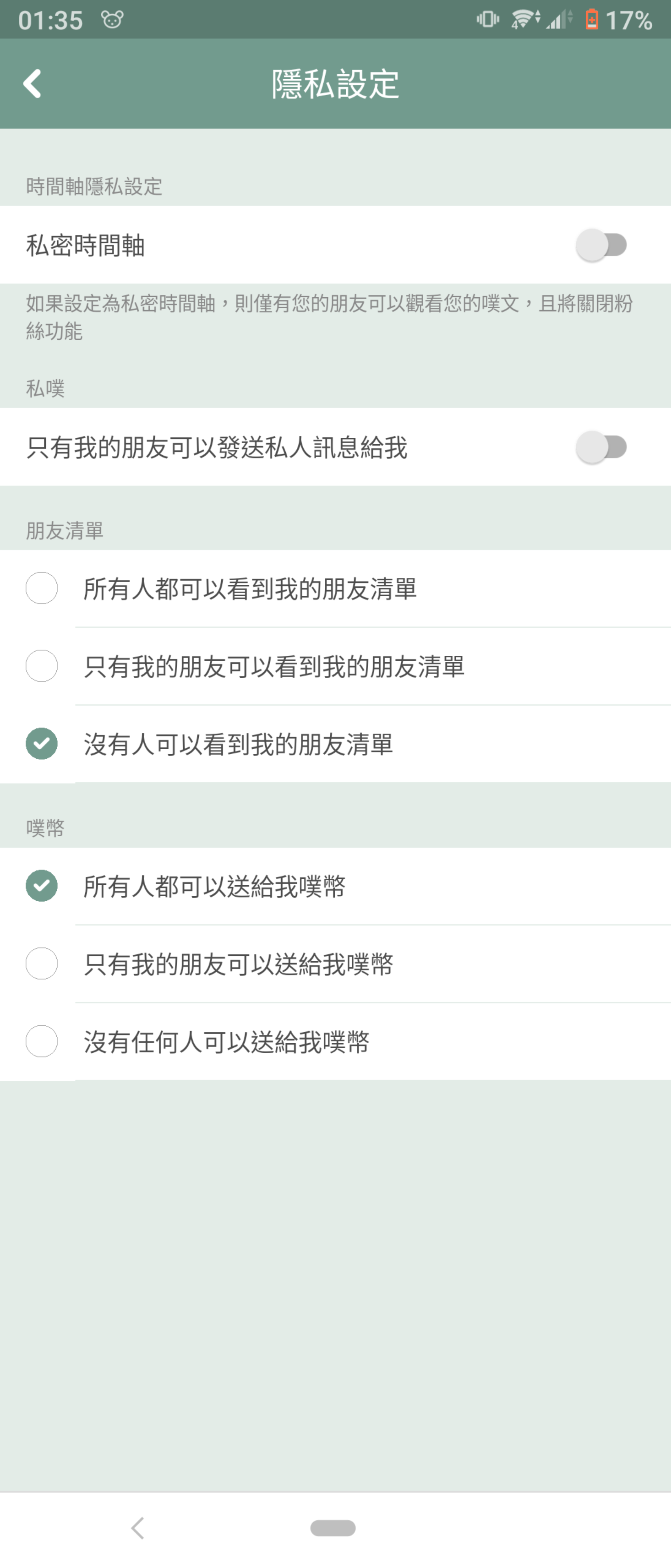Select 所有人都可以看到我的朋友清單 radio button
This screenshot has height=1568, width=671.
[x=41, y=588]
